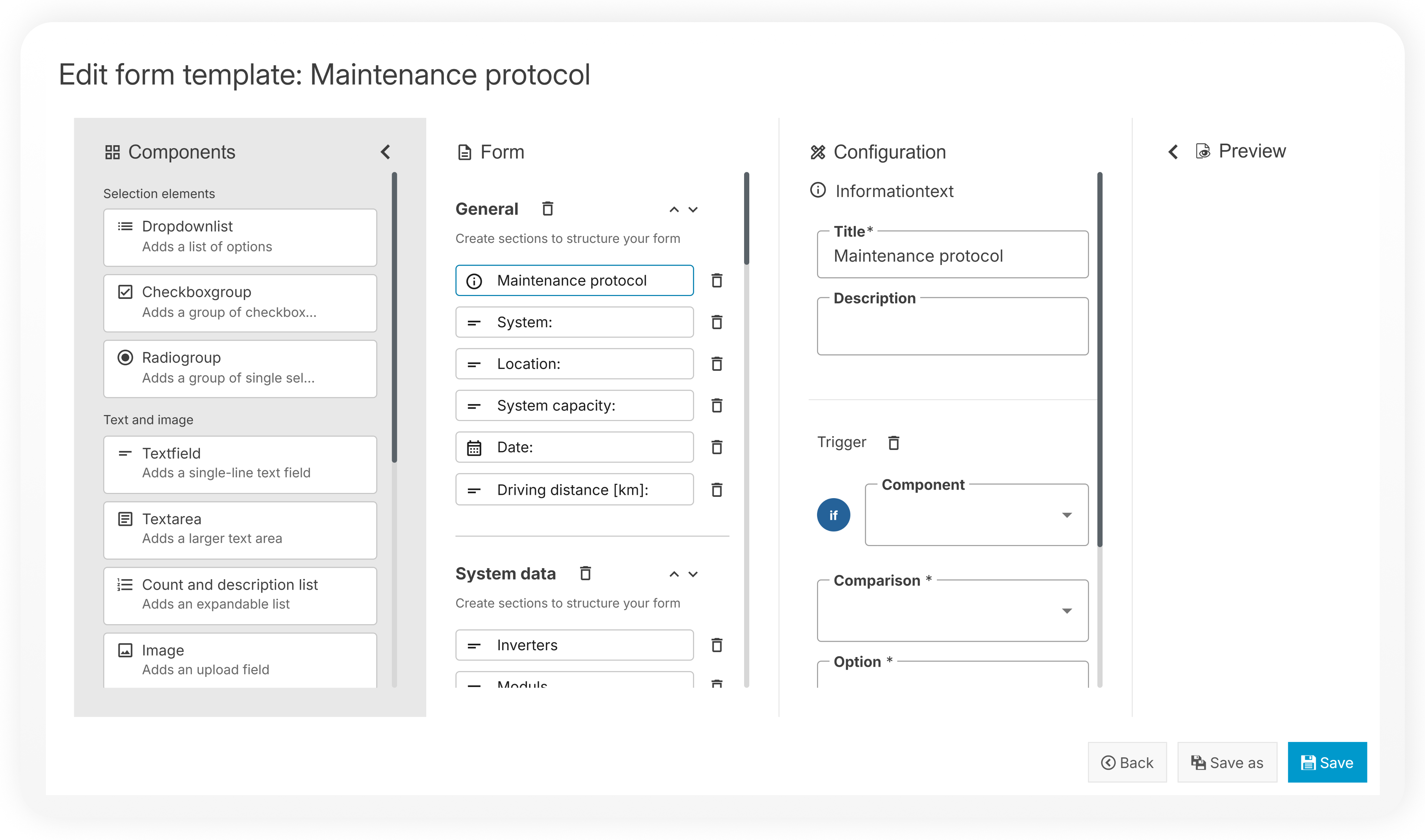The width and height of the screenshot is (1425, 840).
Task: Delete the System data section
Action: point(586,573)
